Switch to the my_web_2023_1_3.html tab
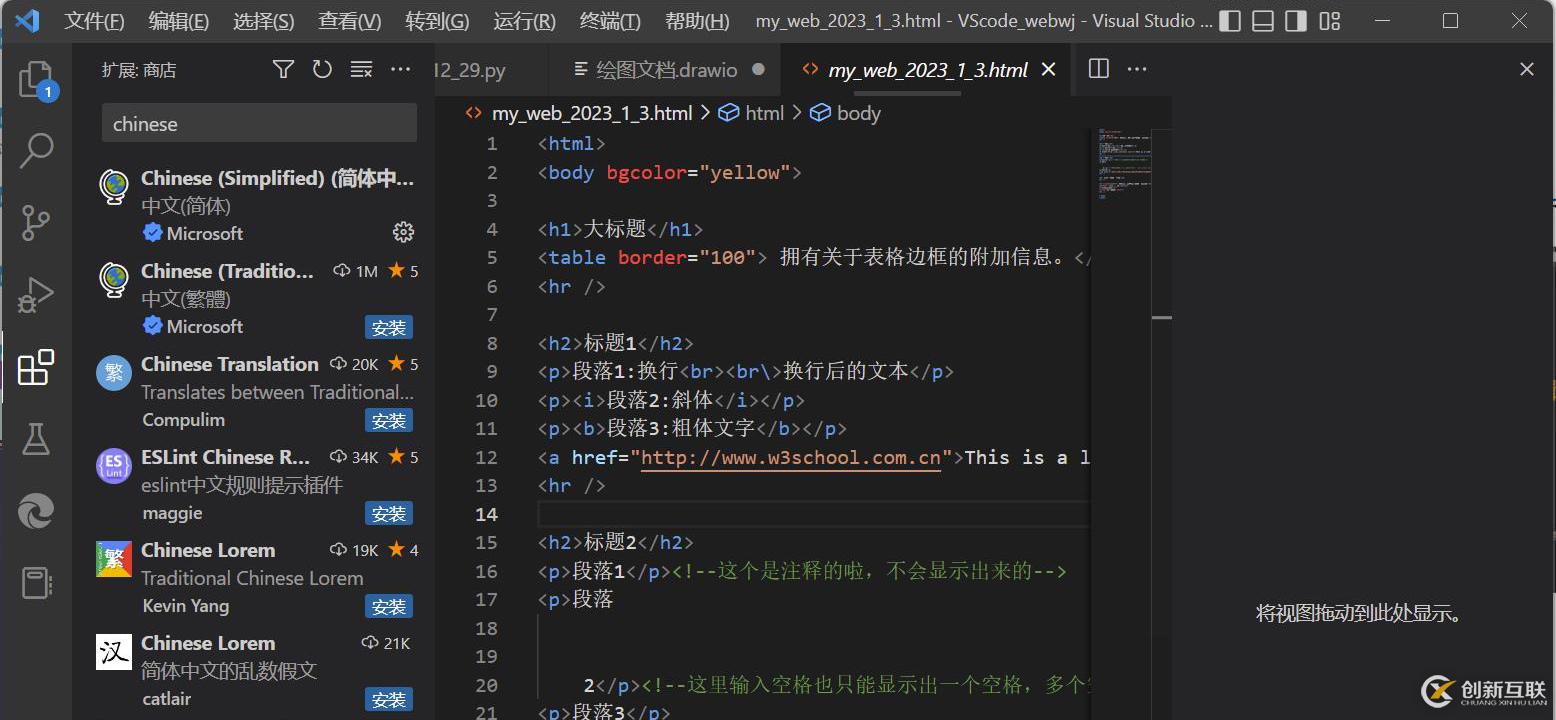Viewport: 1556px width, 720px height. pos(928,69)
